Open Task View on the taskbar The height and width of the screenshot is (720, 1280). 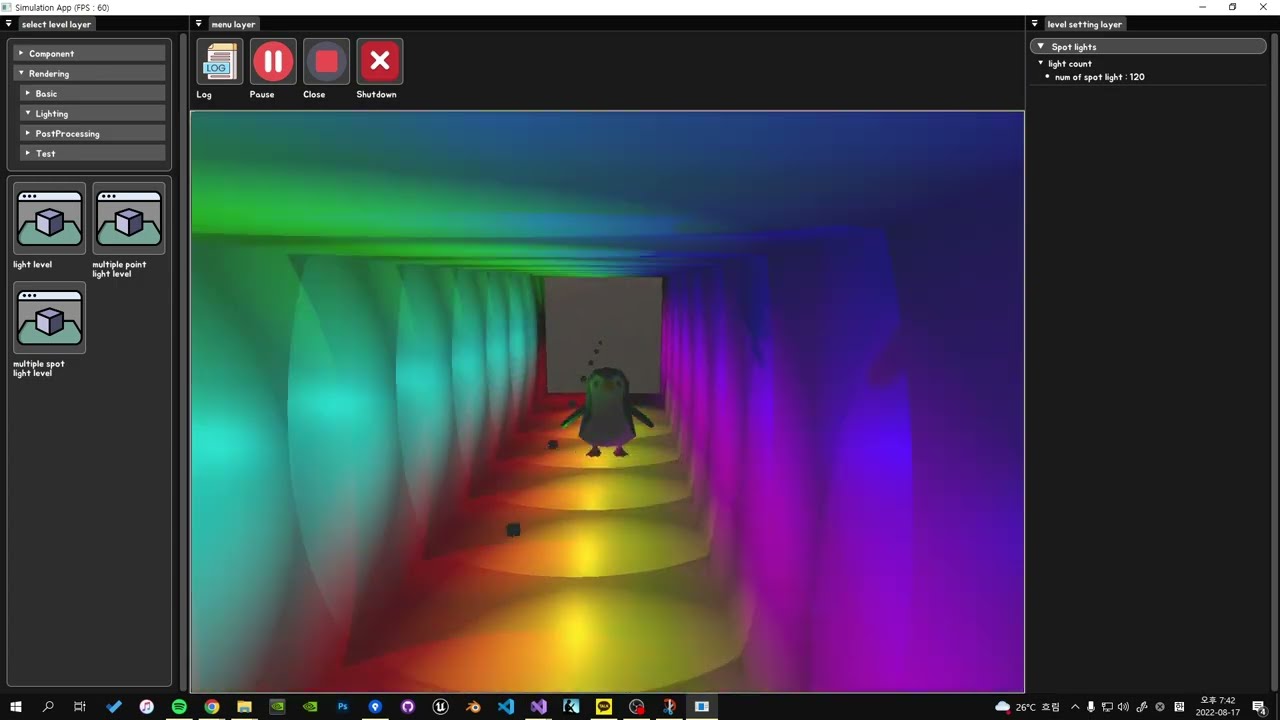pos(80,706)
